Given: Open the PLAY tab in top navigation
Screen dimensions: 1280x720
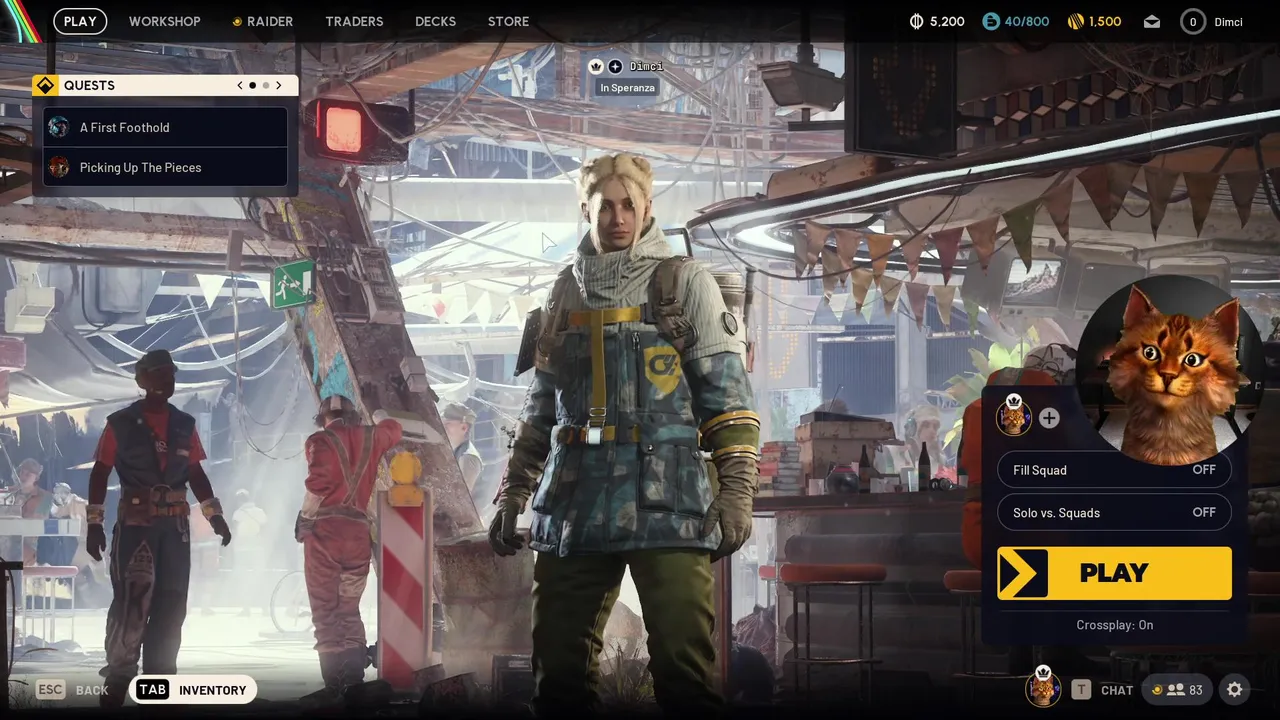Looking at the screenshot, I should coord(80,21).
